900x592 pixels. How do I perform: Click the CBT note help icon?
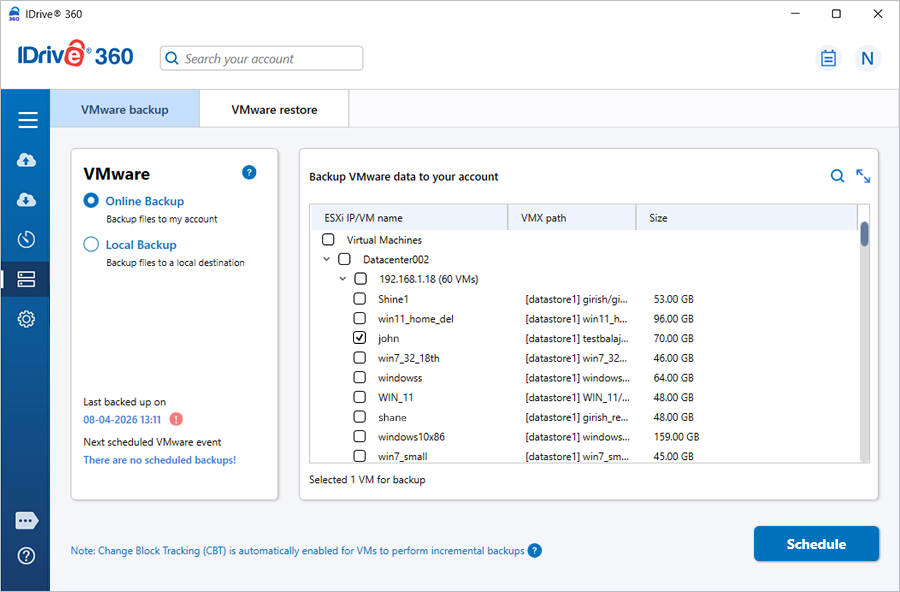tap(534, 551)
